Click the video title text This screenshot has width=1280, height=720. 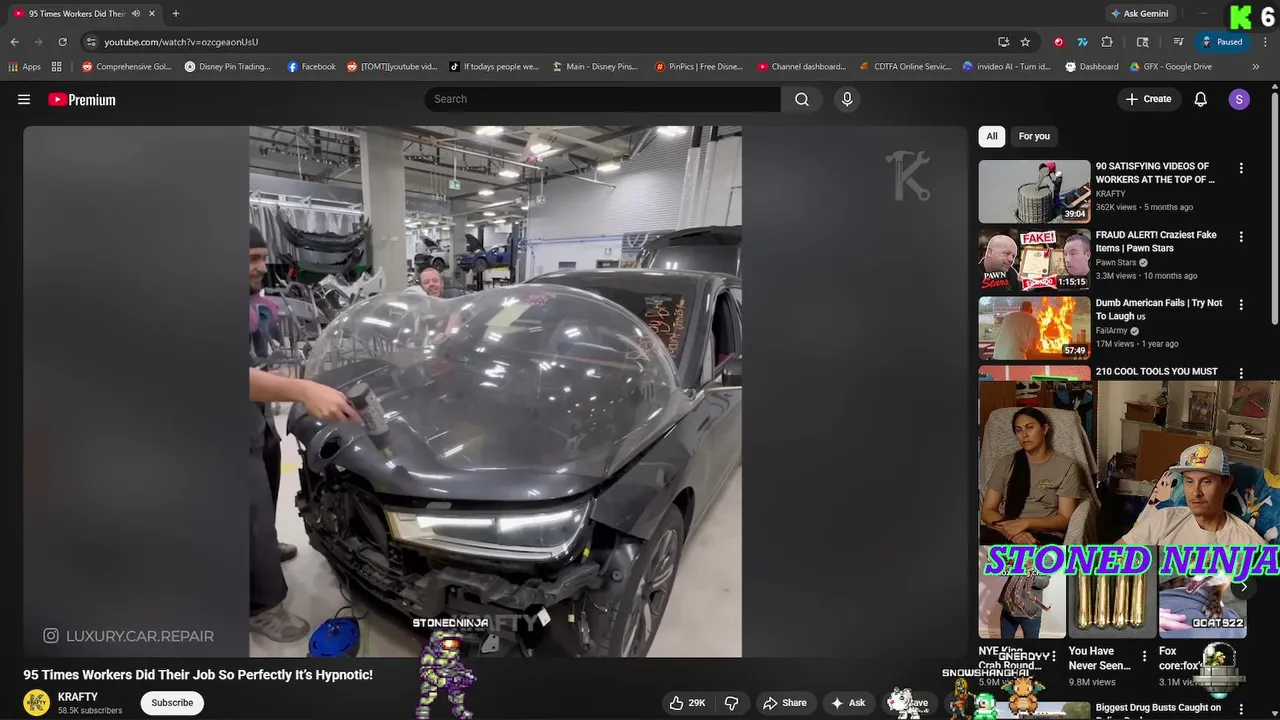coord(198,675)
